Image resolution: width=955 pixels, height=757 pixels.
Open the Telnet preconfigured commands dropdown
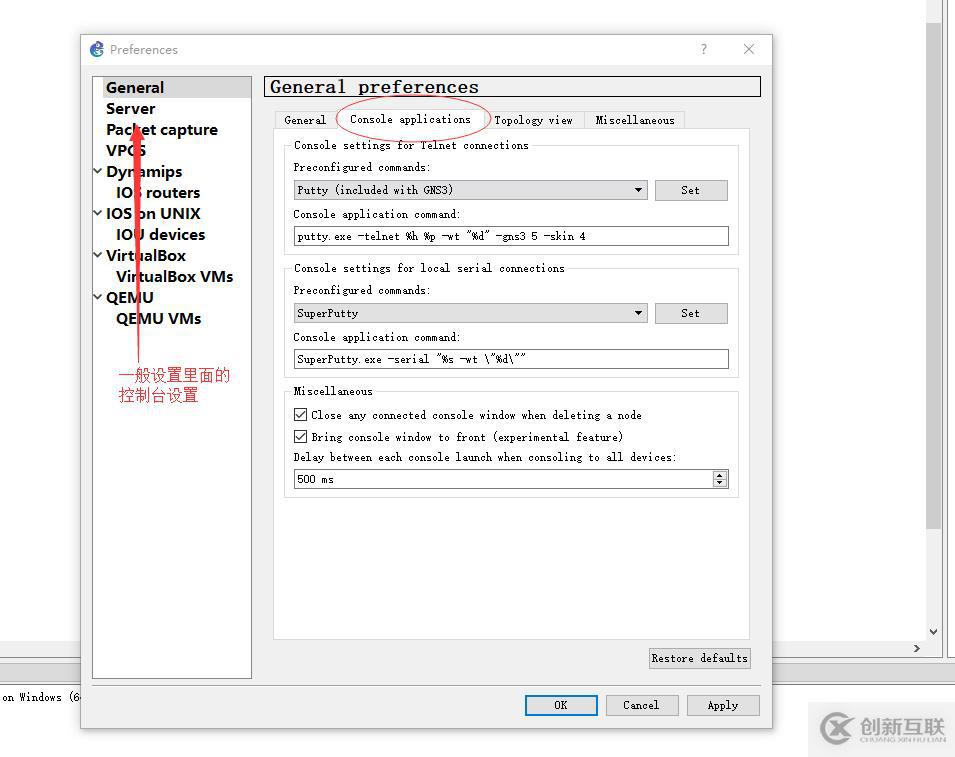(638, 190)
